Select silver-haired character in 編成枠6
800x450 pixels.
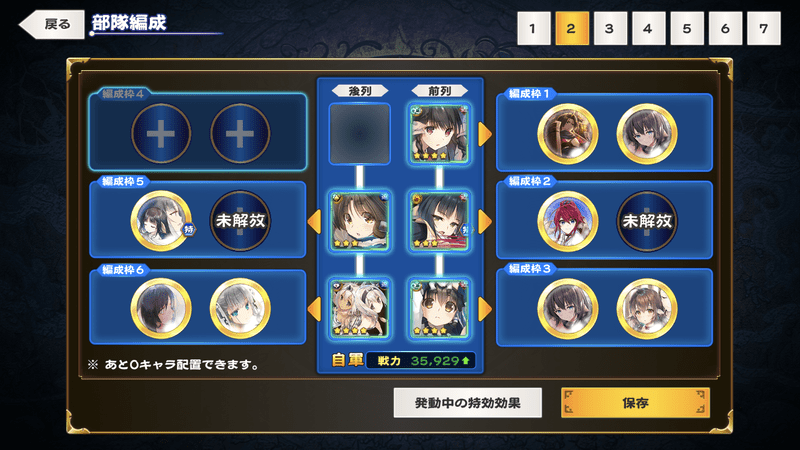click(240, 309)
